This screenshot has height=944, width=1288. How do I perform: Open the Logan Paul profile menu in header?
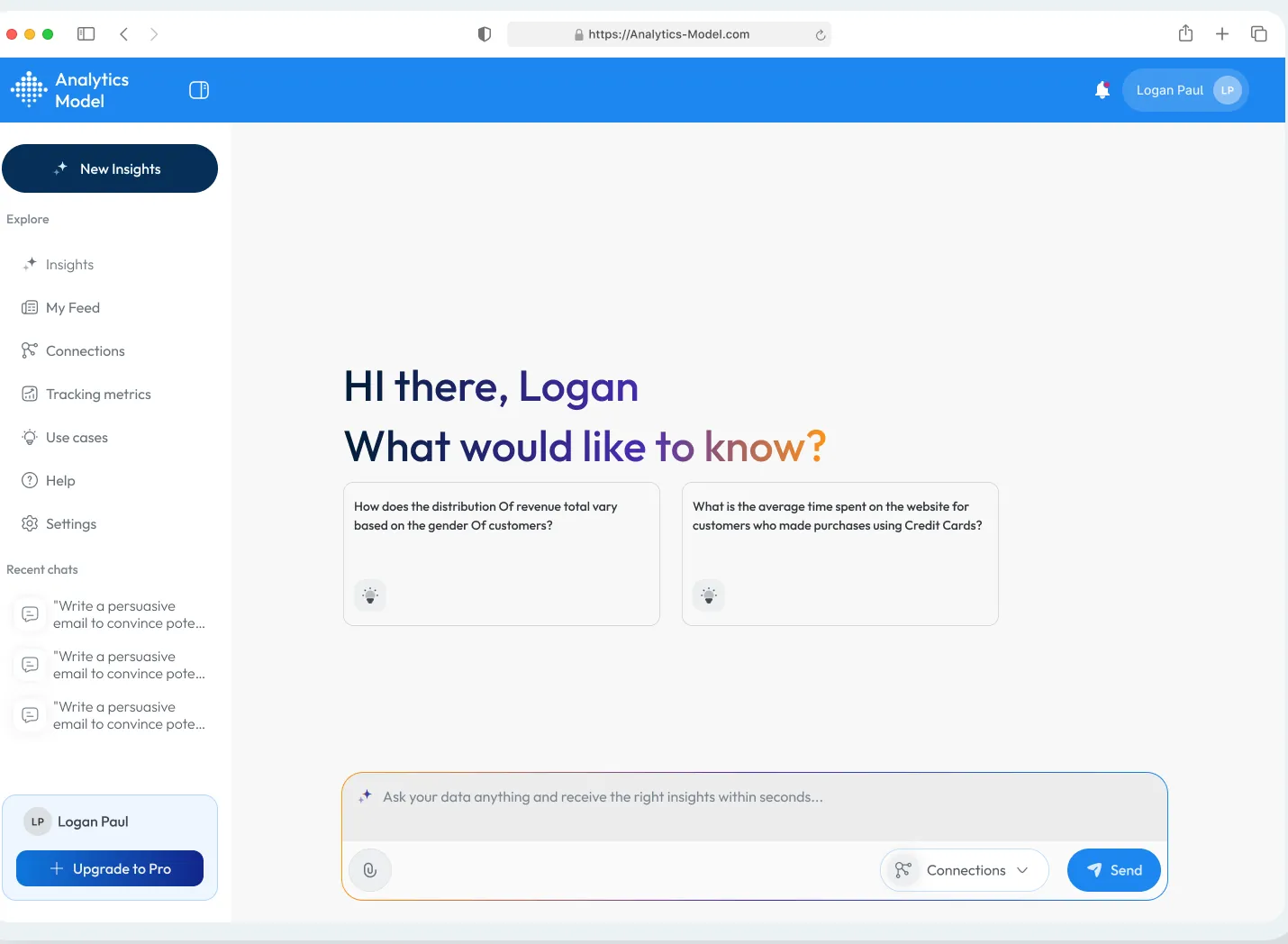(1185, 90)
